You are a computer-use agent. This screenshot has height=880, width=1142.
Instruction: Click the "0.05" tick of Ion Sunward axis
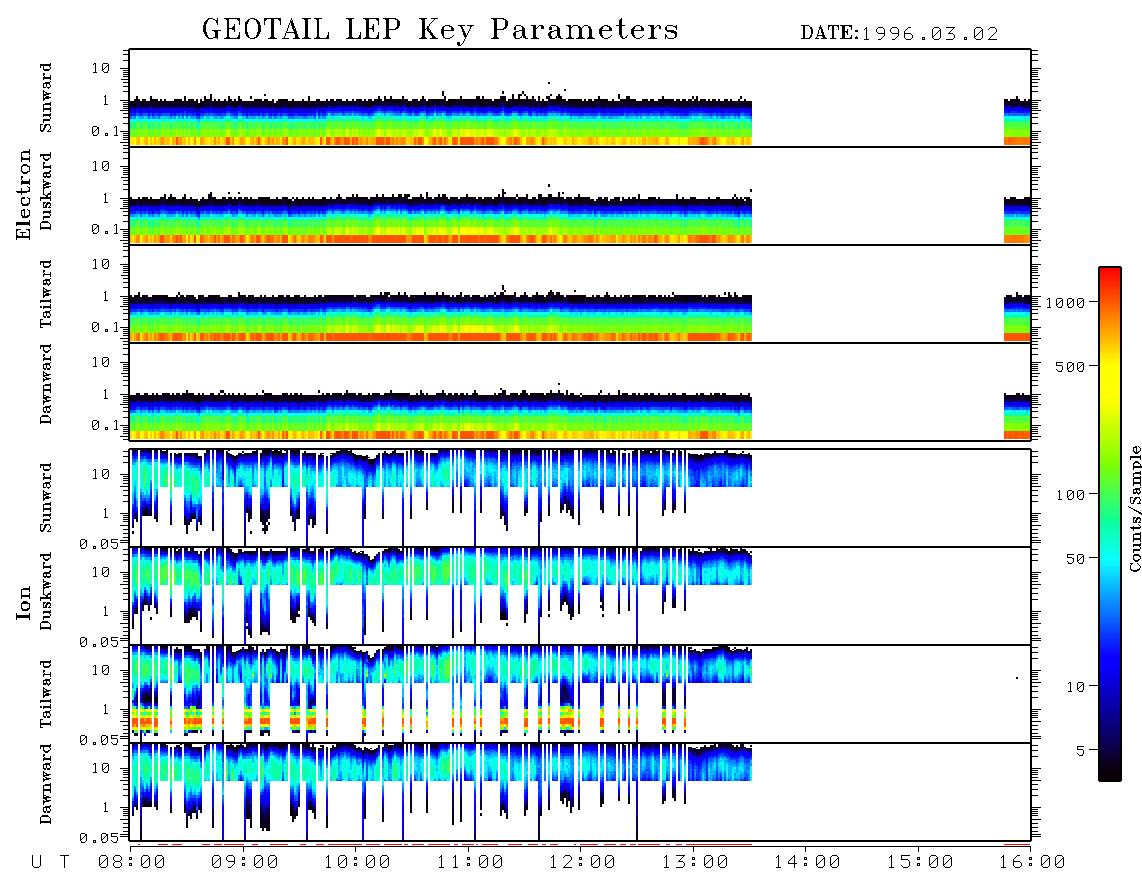99,543
